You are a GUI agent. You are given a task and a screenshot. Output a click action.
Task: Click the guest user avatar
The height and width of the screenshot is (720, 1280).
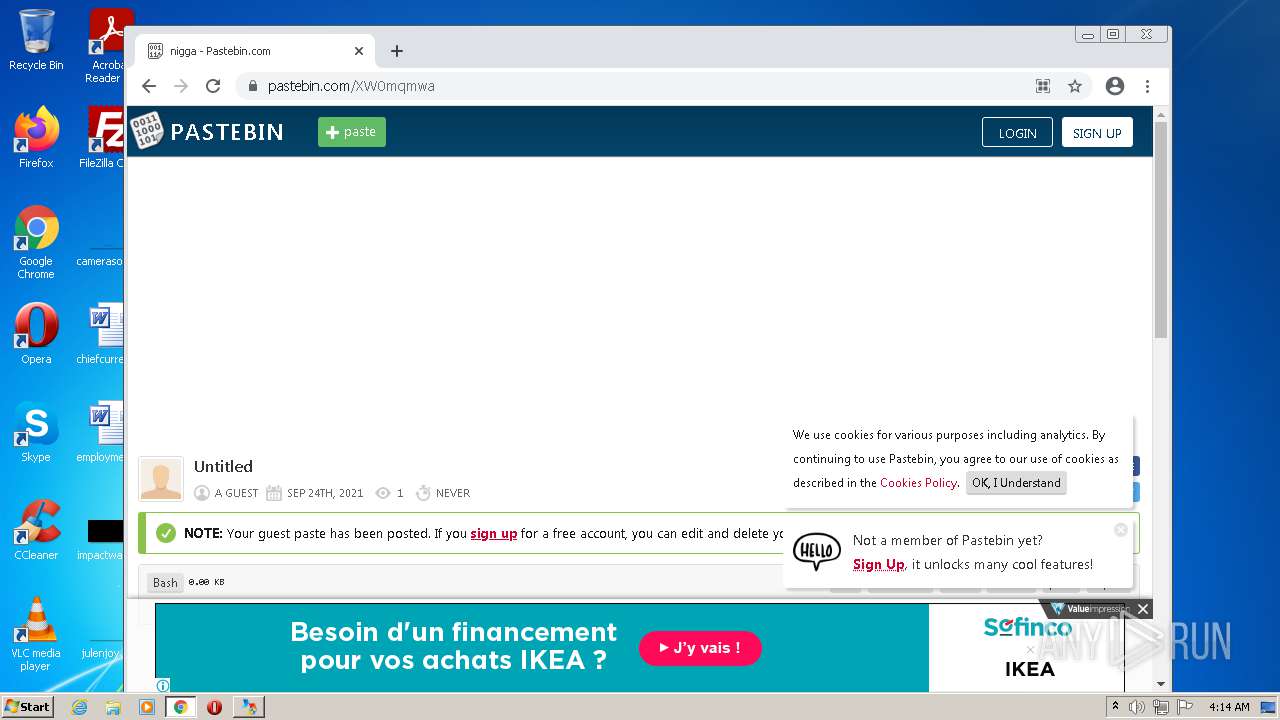[161, 479]
